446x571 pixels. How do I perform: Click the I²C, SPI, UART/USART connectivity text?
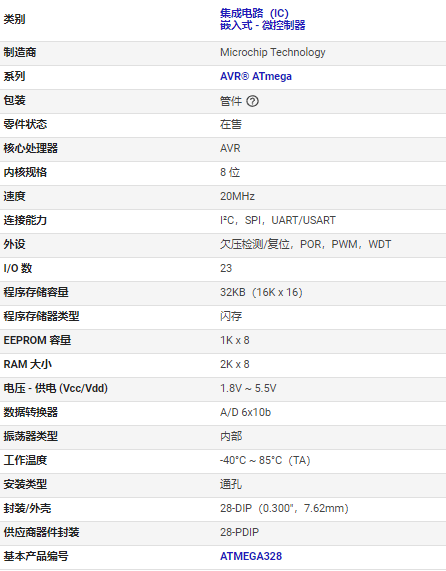[x=278, y=220]
